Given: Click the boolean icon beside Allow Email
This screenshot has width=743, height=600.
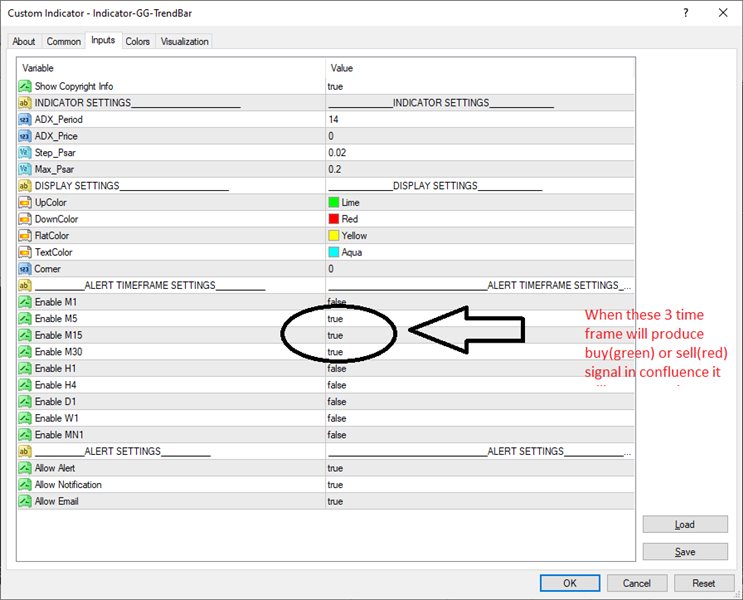Looking at the screenshot, I should coord(25,501).
